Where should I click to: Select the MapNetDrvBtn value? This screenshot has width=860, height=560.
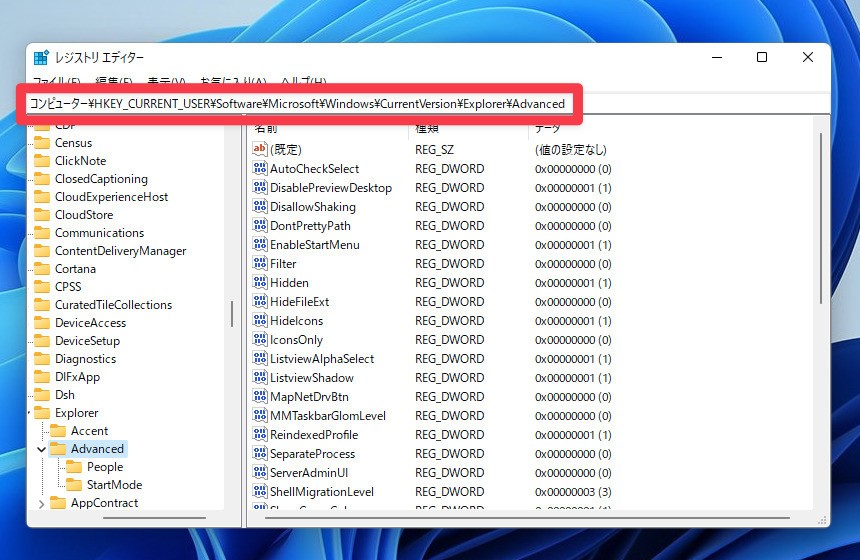click(309, 397)
